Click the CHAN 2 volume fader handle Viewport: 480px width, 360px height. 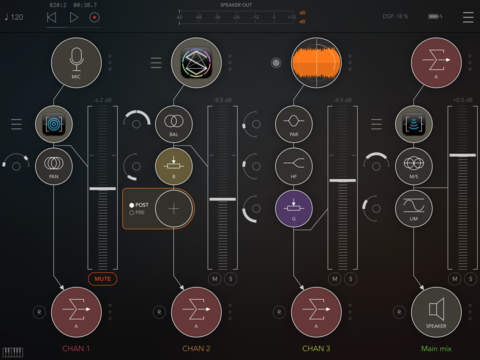point(223,199)
